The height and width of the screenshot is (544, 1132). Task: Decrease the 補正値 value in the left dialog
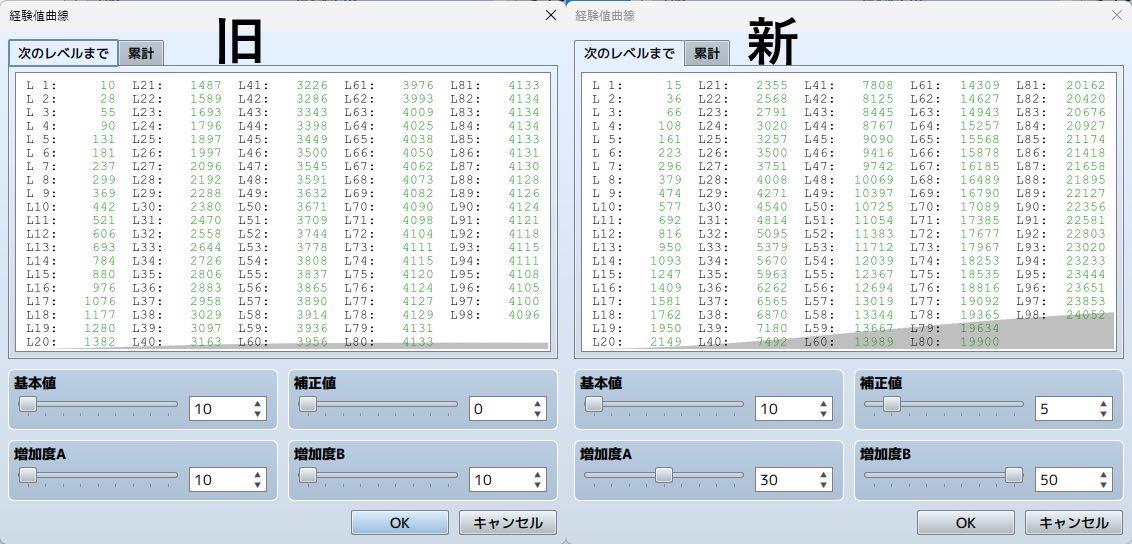click(537, 414)
